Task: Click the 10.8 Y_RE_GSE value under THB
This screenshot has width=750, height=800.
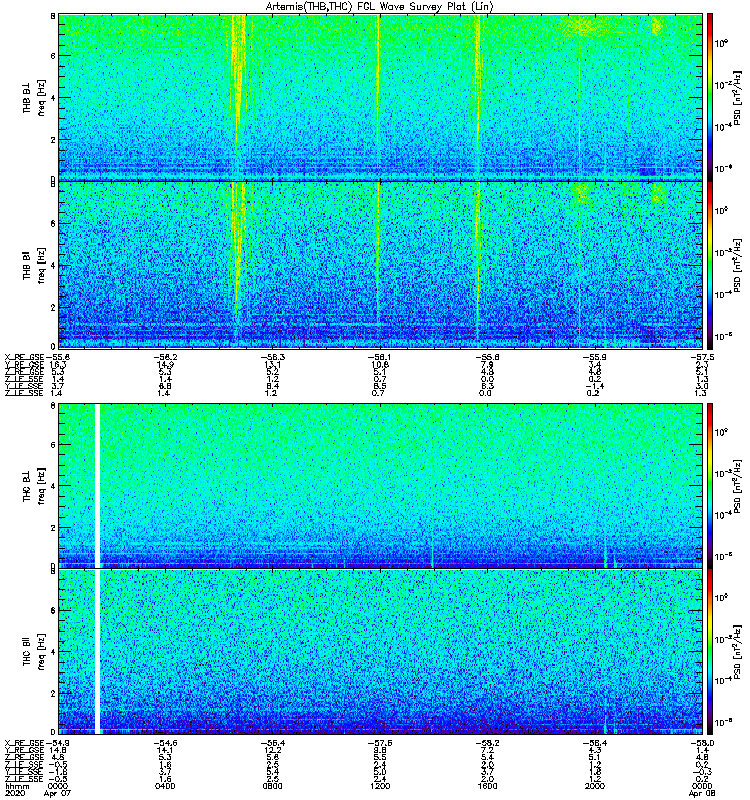Action: (x=381, y=364)
